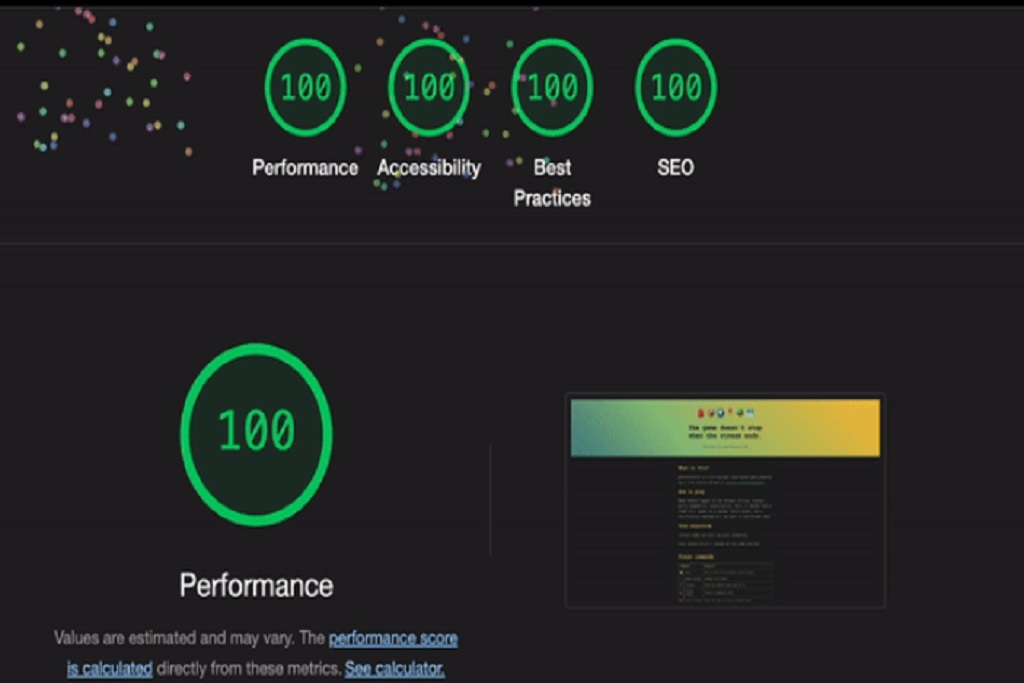Click the large 'Performance' heading
This screenshot has width=1024, height=683.
(257, 586)
